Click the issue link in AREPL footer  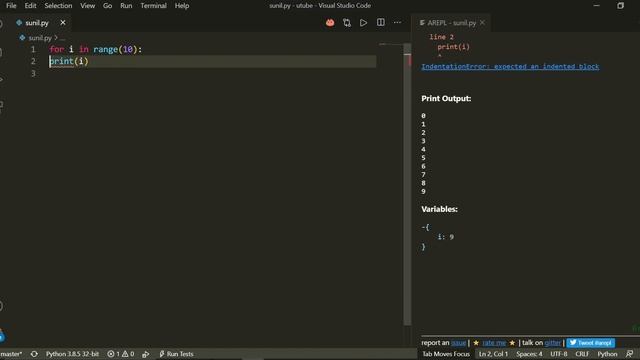[x=458, y=343]
